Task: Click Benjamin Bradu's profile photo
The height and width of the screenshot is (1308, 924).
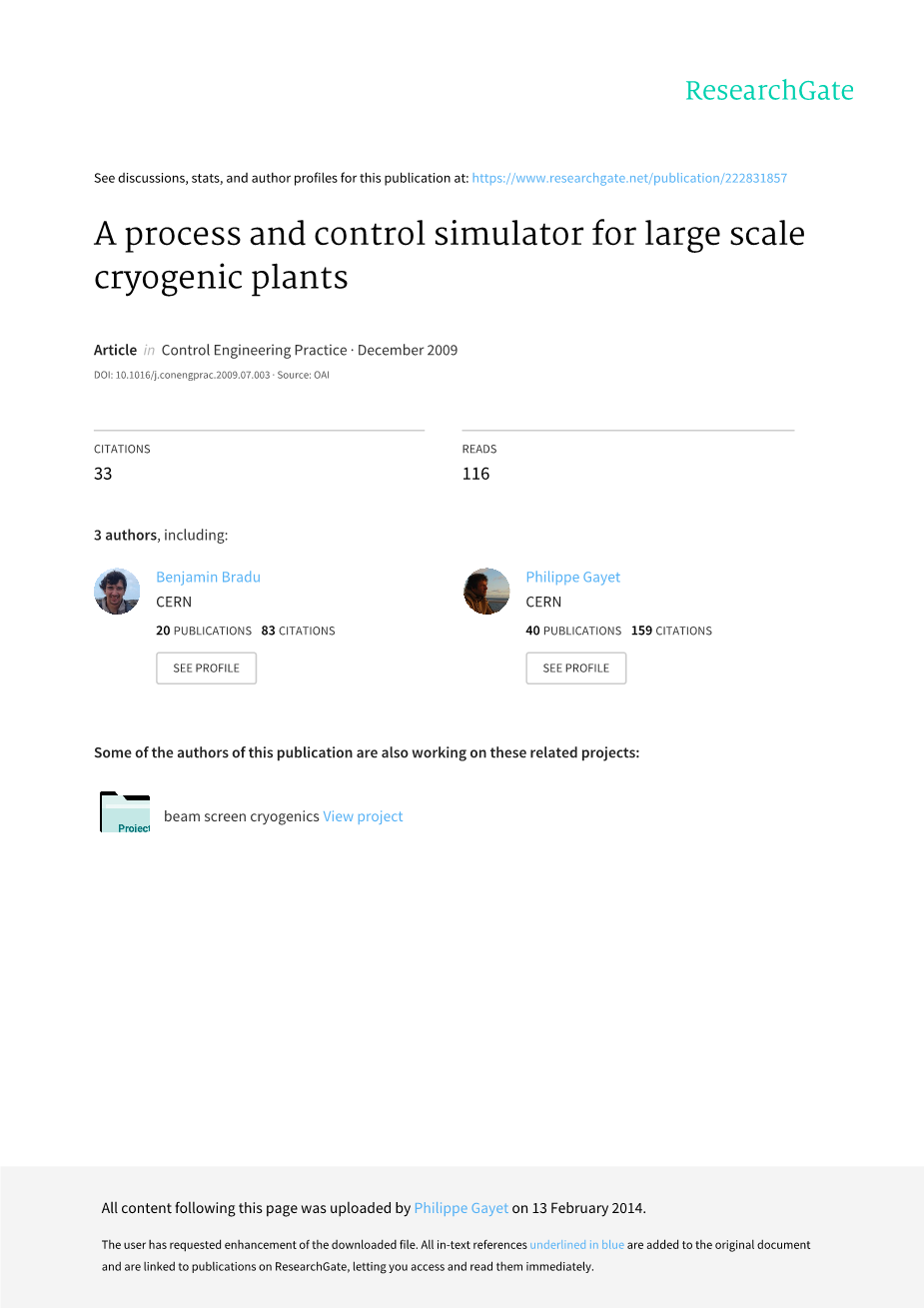Action: coord(117,592)
